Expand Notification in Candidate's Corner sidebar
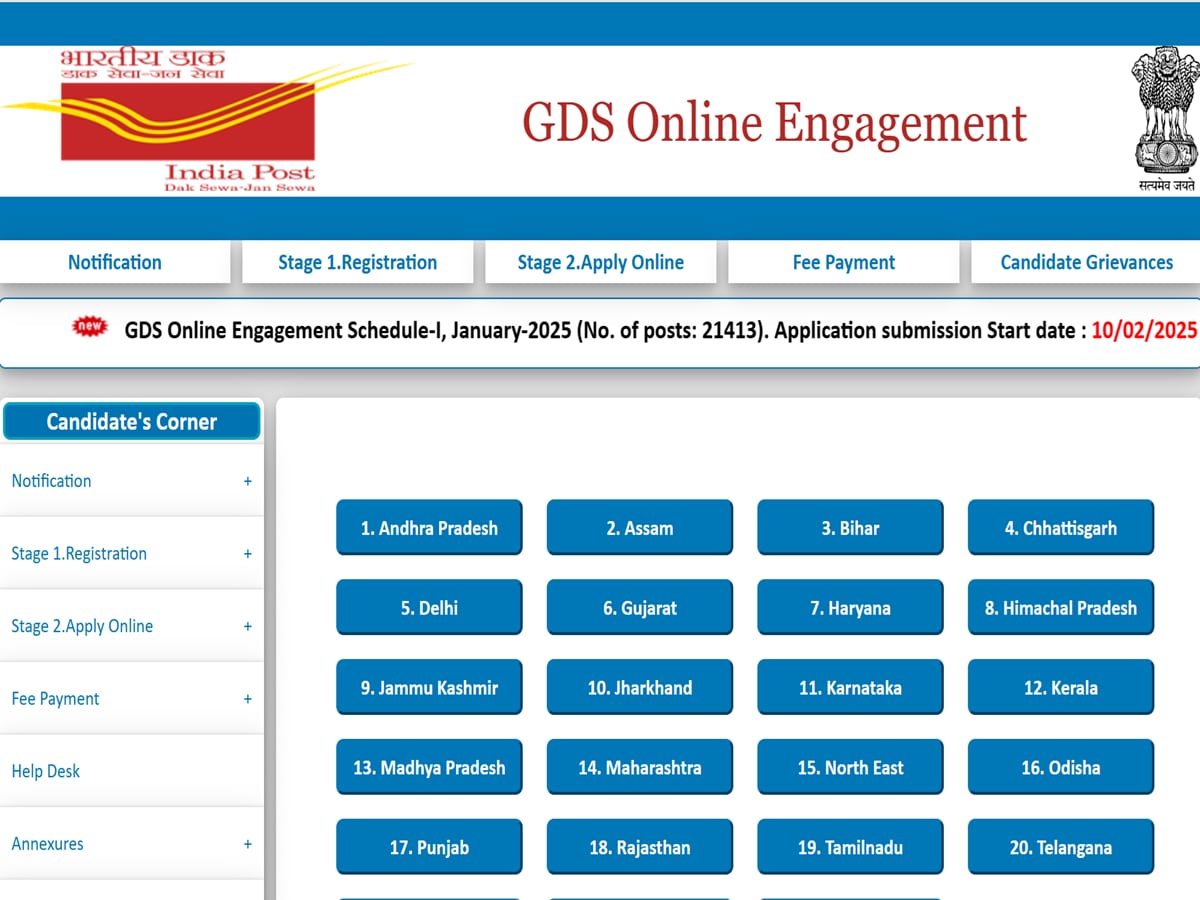 click(132, 481)
